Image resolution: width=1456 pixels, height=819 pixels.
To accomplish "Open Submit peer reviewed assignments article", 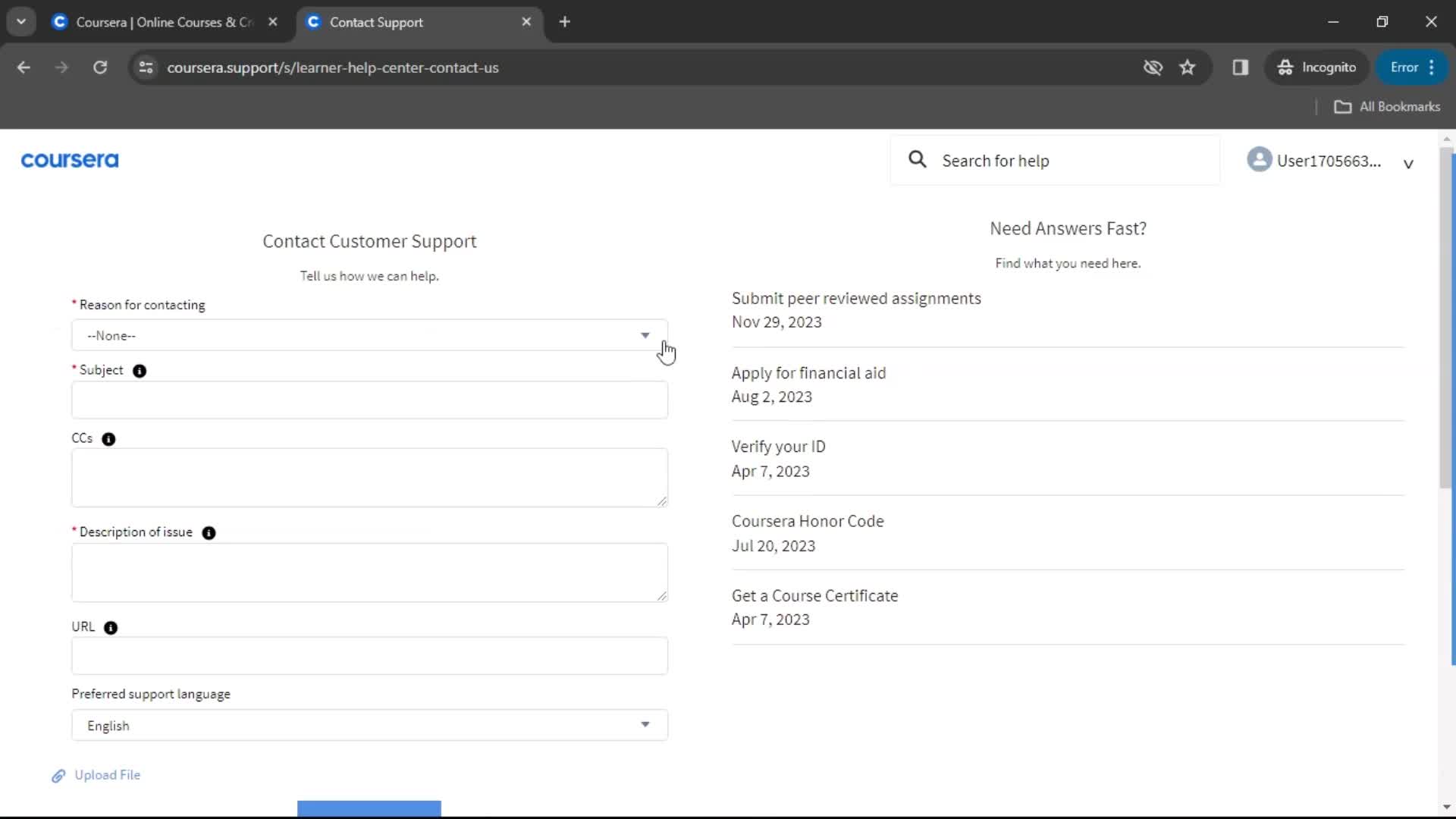I will [x=856, y=299].
